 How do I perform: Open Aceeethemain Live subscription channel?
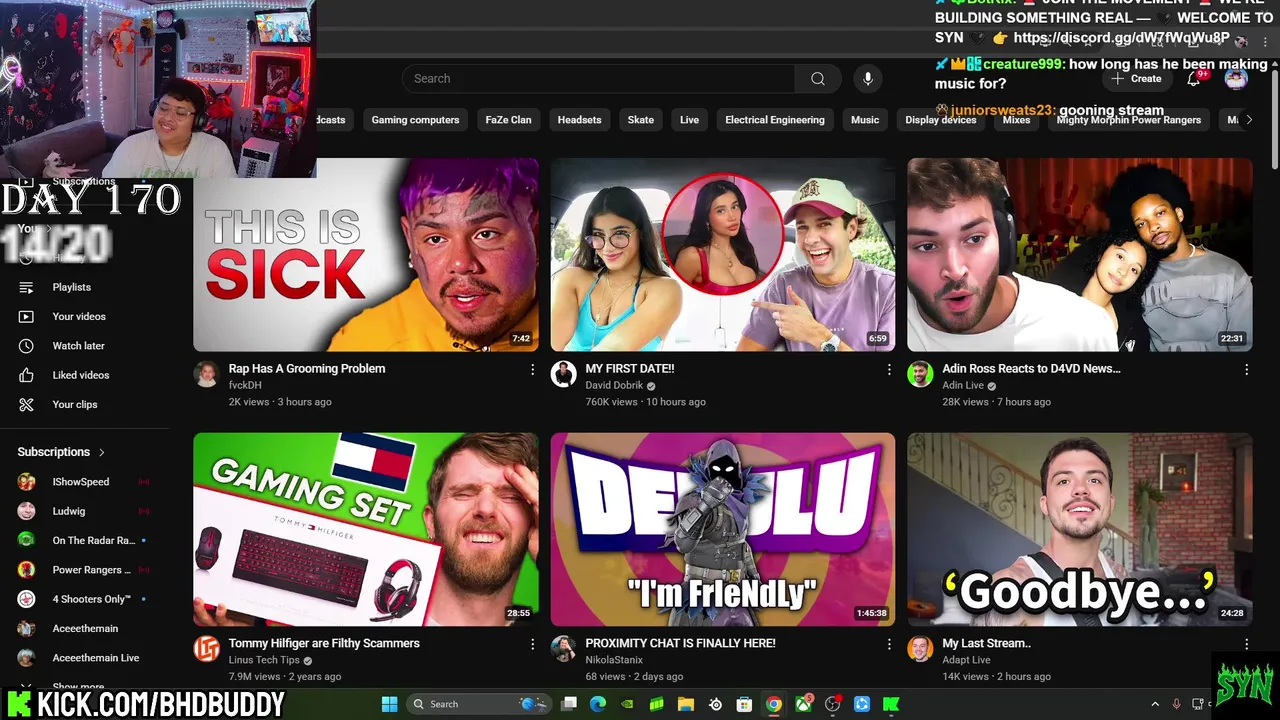[95, 658]
